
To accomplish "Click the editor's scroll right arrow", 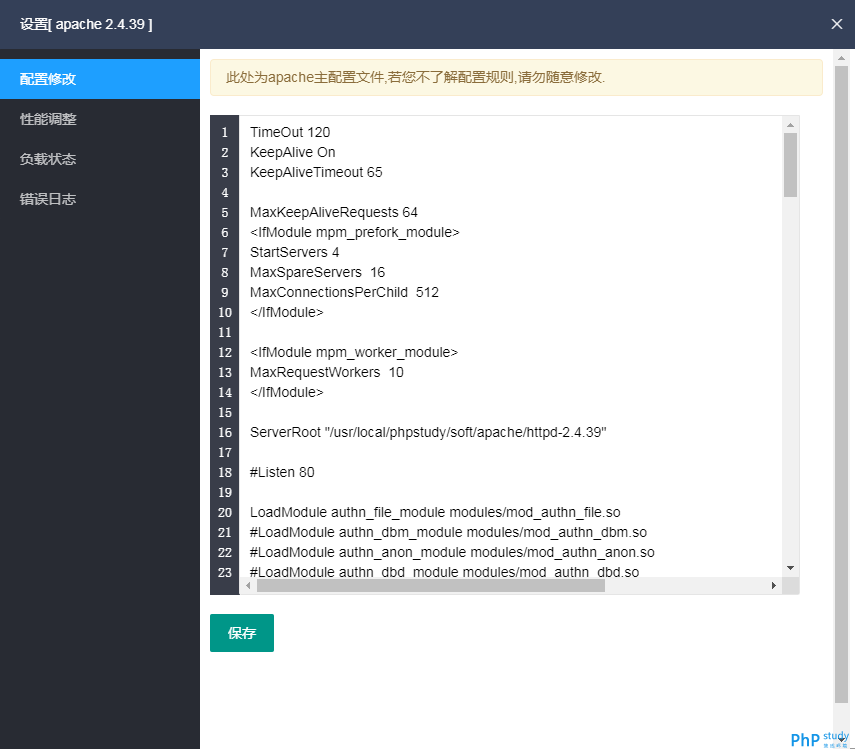I will [773, 586].
